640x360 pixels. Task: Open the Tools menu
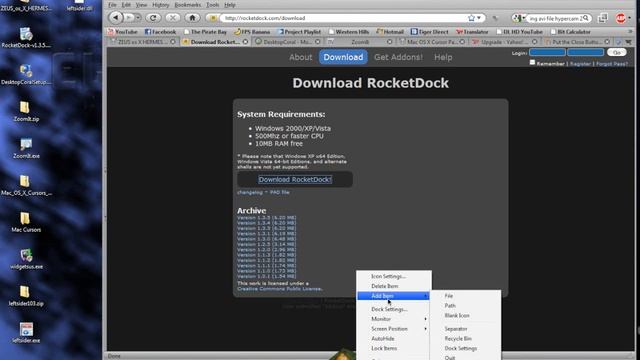coord(213,5)
